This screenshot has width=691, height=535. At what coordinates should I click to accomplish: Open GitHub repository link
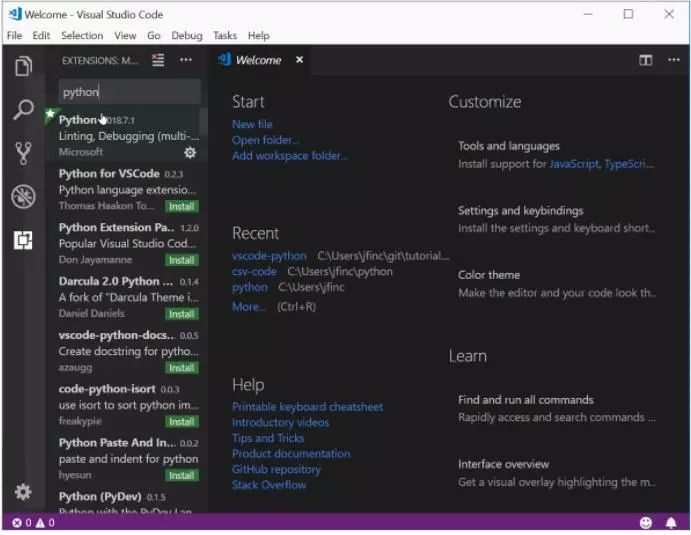pyautogui.click(x=276, y=470)
